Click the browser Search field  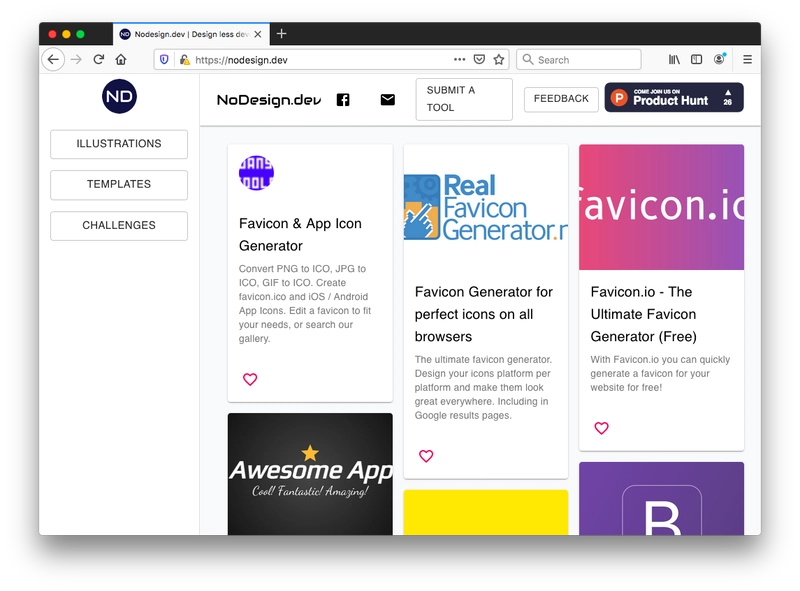click(x=579, y=60)
